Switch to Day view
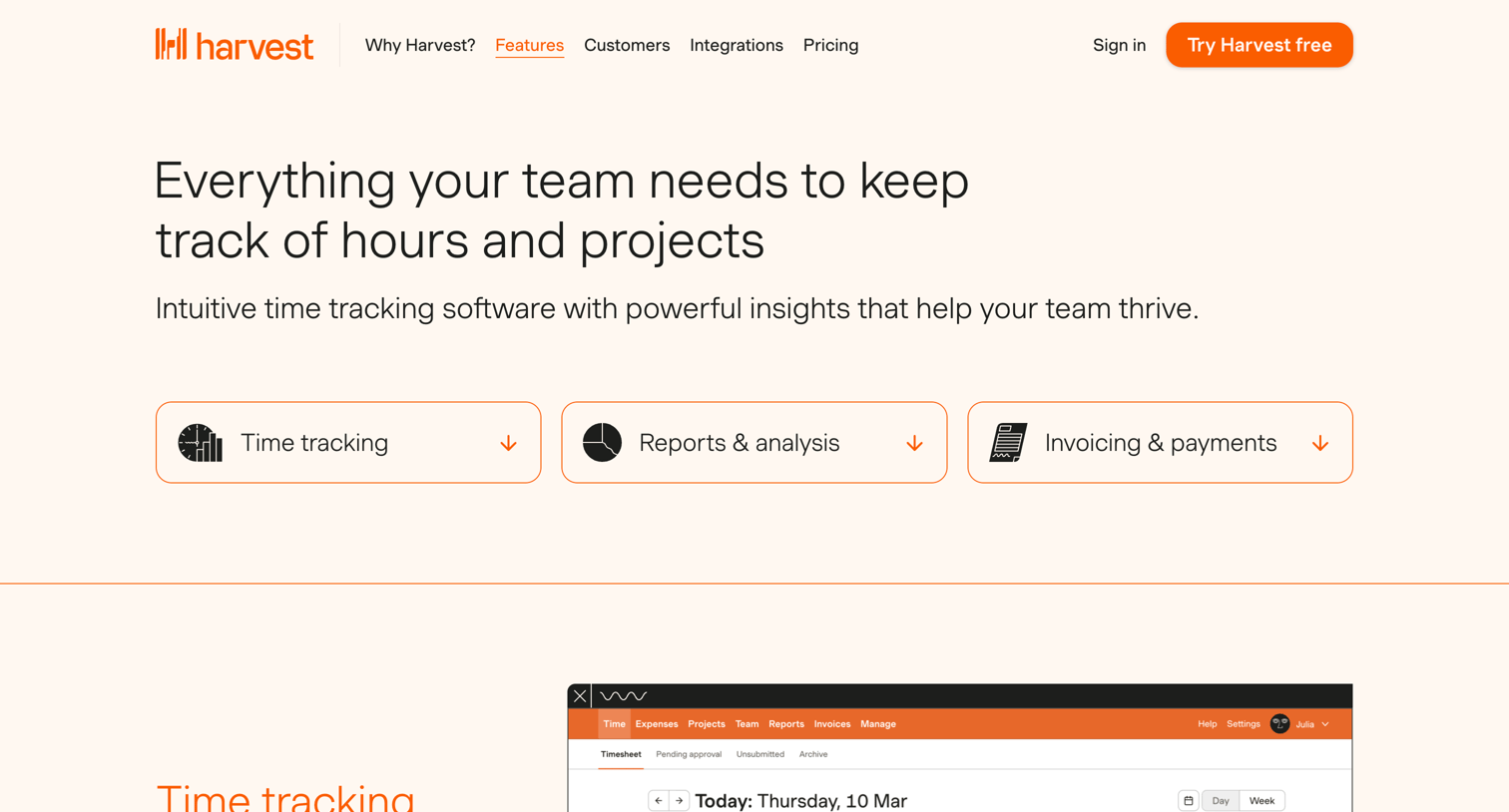The height and width of the screenshot is (812, 1509). pos(1221,801)
